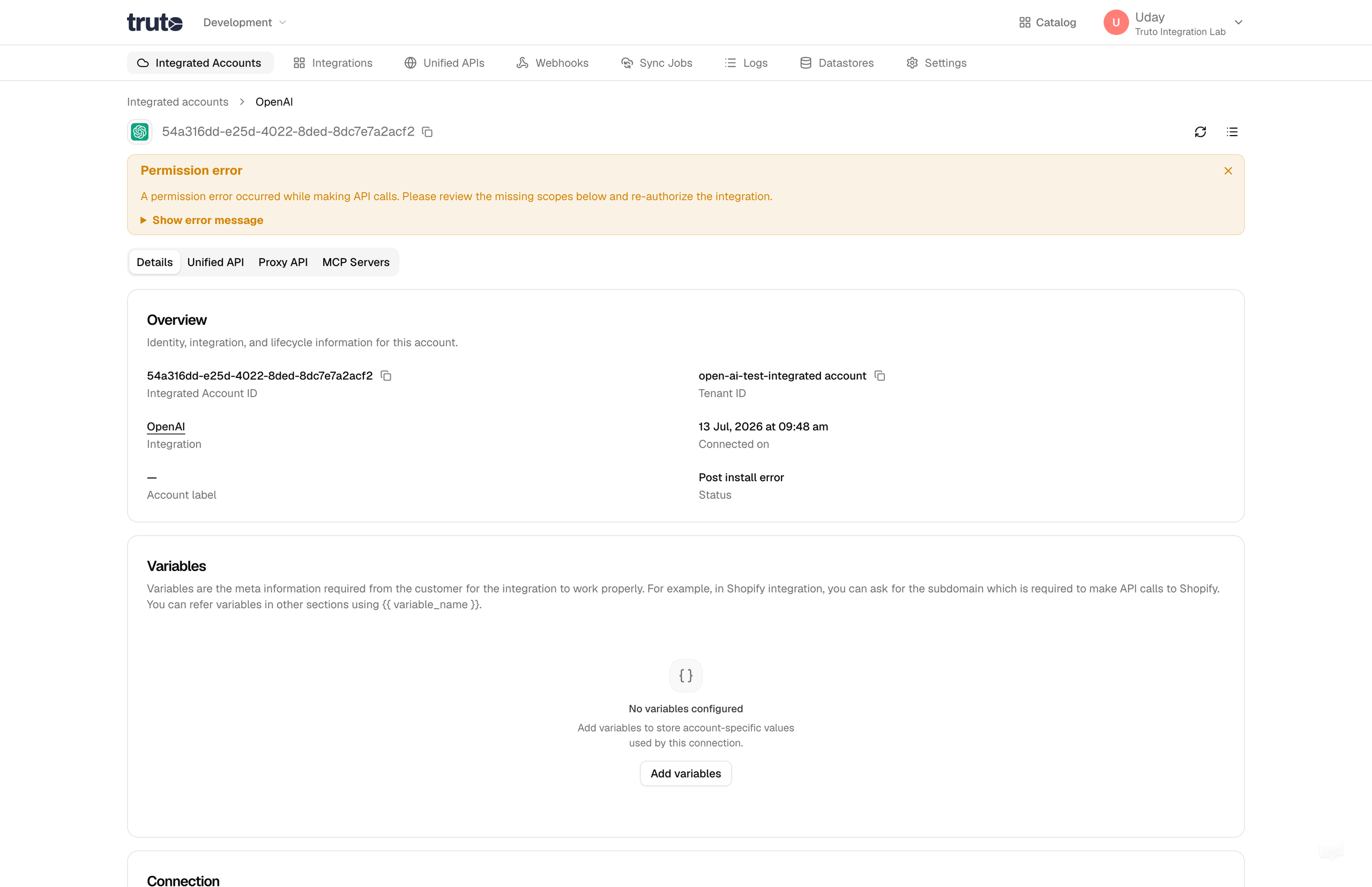
Task: Click the No variables configured text
Action: pos(685,709)
